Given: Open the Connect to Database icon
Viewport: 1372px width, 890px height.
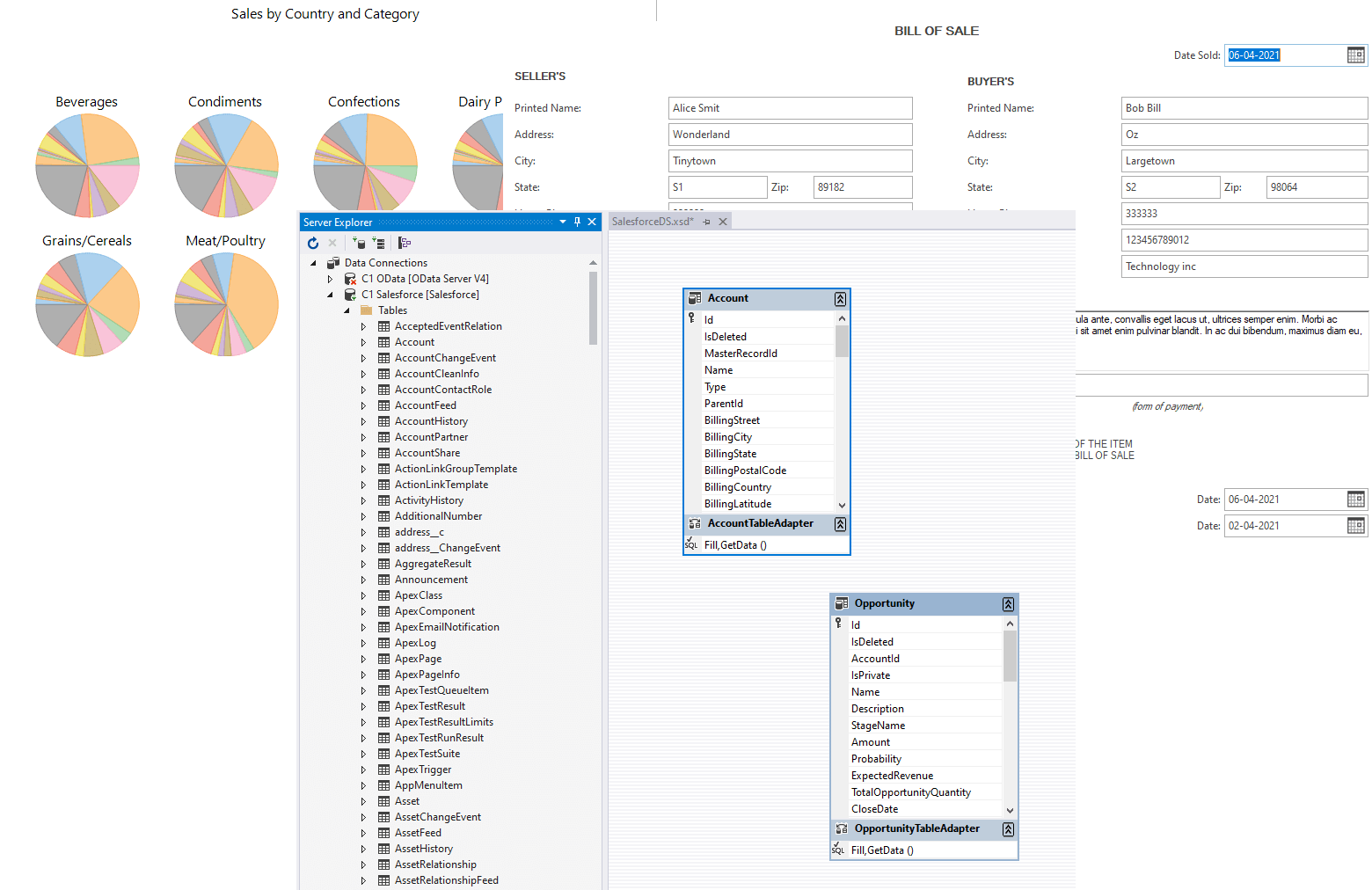Looking at the screenshot, I should point(361,243).
